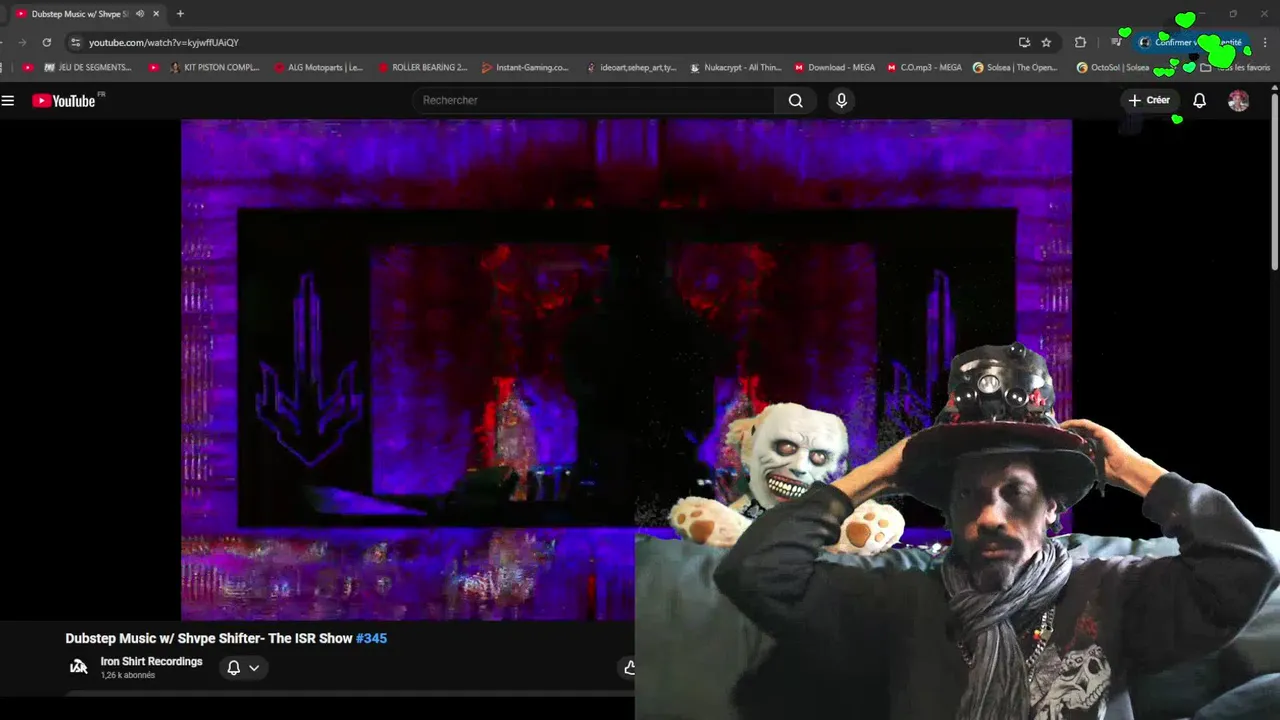Image resolution: width=1280 pixels, height=720 pixels.
Task: Start voice search with microphone icon
Action: (841, 100)
